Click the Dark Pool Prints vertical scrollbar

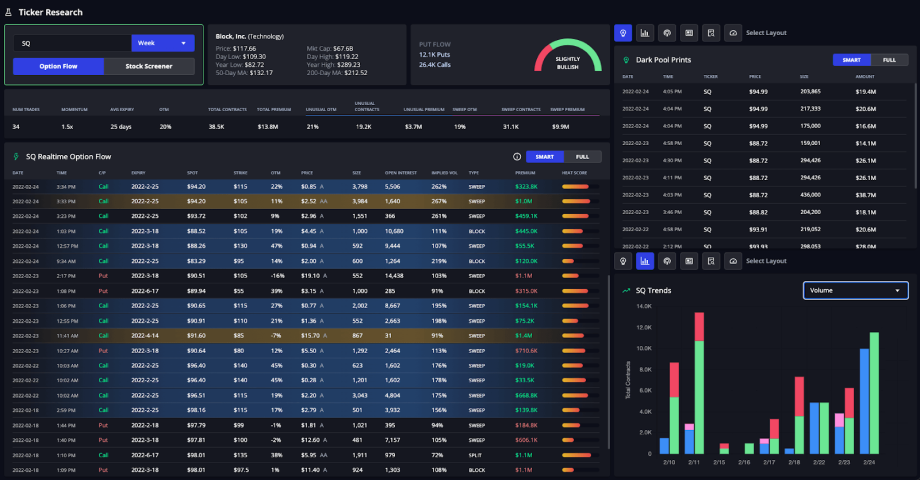915,135
